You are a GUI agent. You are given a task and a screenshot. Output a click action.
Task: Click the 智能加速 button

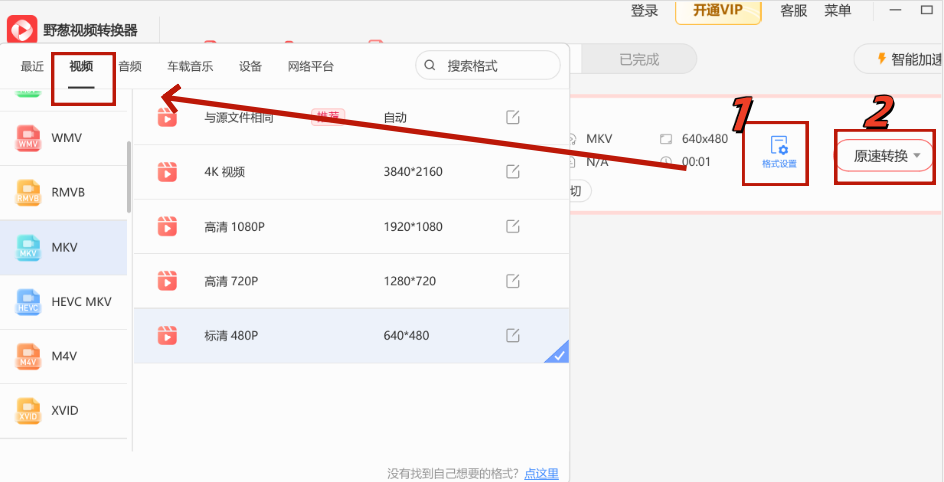(899, 59)
